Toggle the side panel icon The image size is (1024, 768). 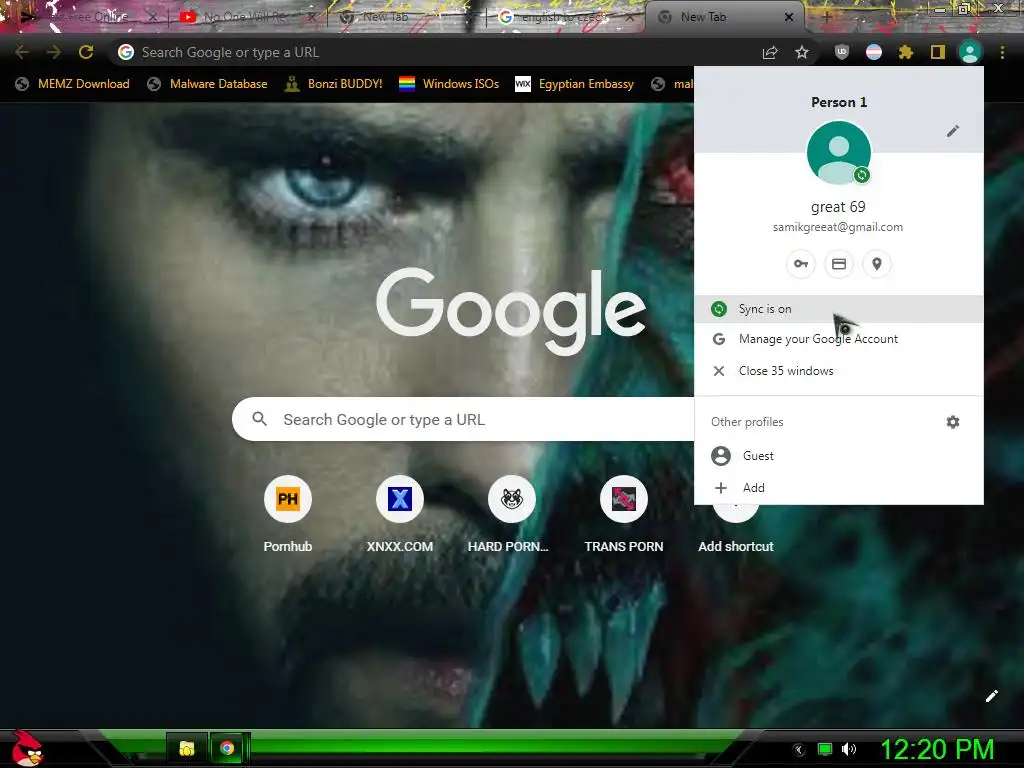pos(938,52)
